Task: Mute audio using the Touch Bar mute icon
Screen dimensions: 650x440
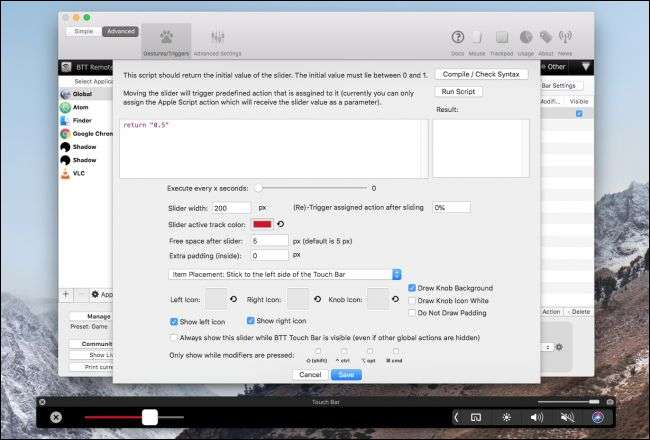Action: pyautogui.click(x=566, y=416)
